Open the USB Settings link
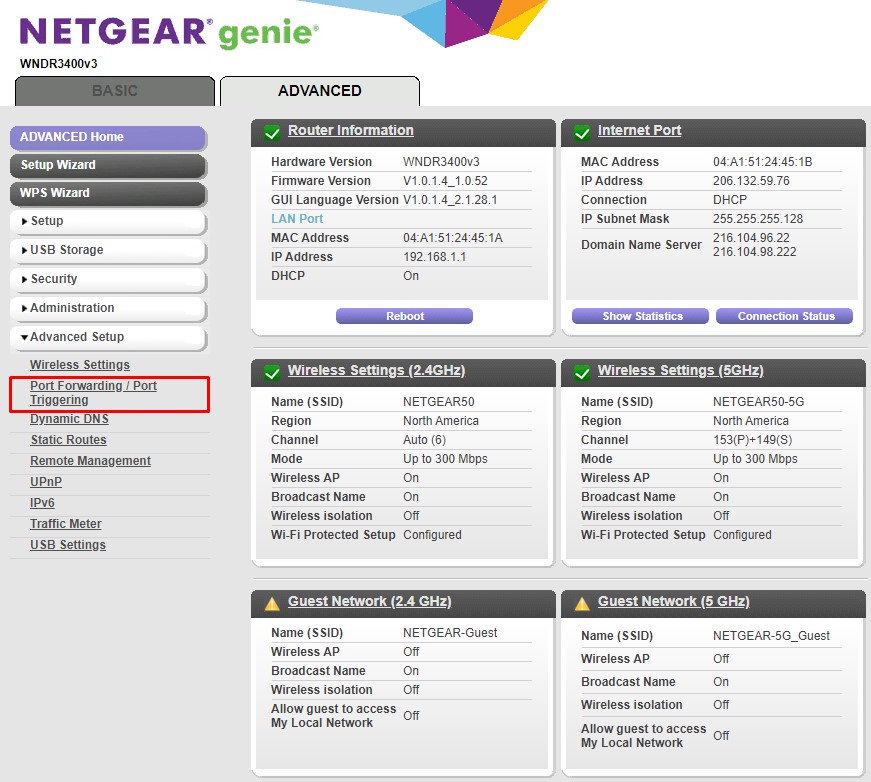This screenshot has width=871, height=782. point(68,545)
